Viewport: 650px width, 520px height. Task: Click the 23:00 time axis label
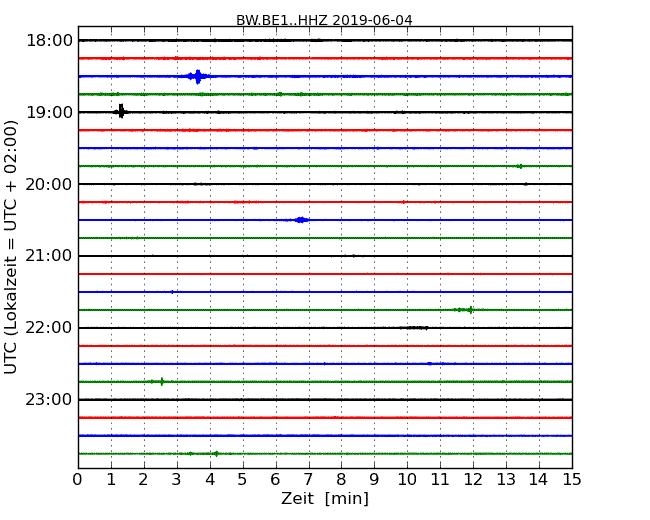pos(49,399)
